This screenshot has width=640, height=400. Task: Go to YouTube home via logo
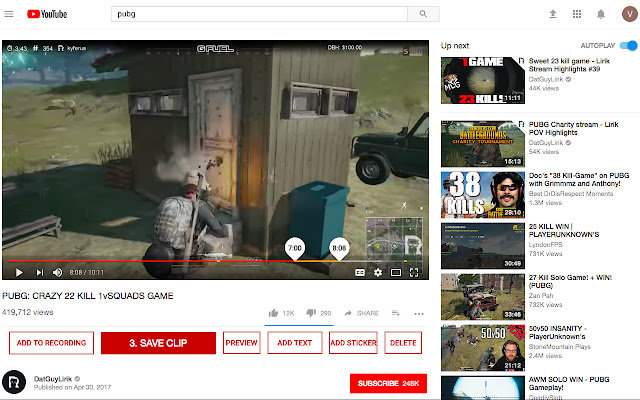coord(47,14)
